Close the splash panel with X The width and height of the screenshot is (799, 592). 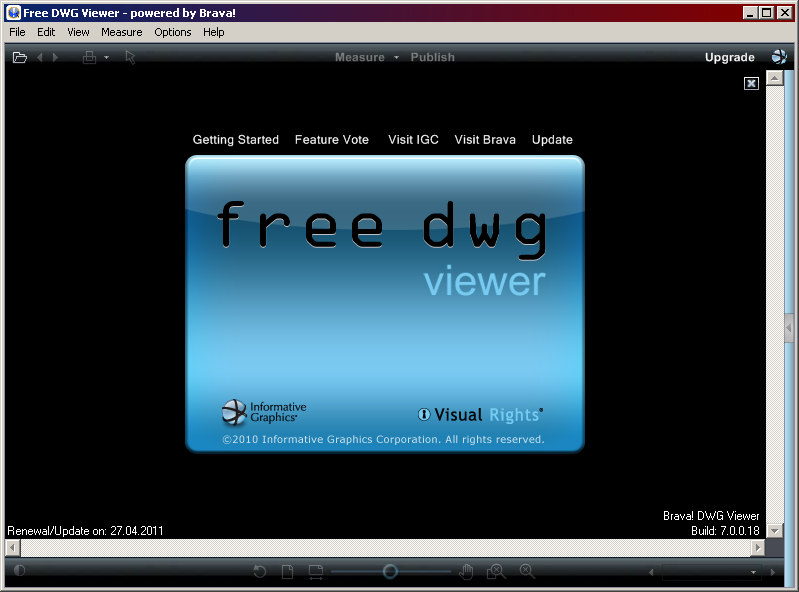(x=752, y=84)
